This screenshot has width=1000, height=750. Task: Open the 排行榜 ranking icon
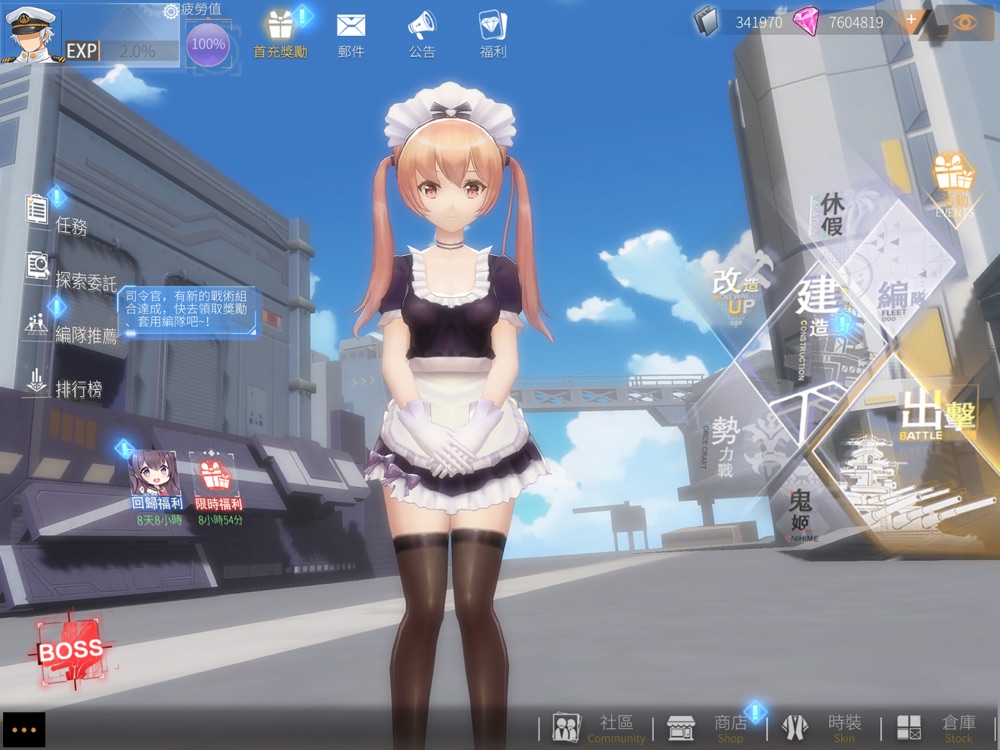[36, 382]
